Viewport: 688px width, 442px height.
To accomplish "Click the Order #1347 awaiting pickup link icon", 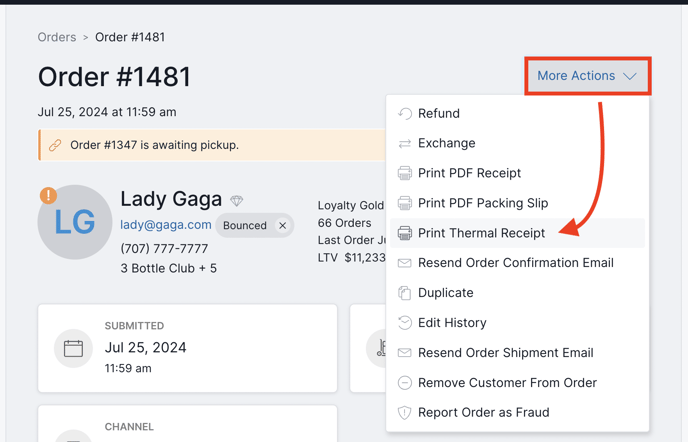I will pos(55,145).
